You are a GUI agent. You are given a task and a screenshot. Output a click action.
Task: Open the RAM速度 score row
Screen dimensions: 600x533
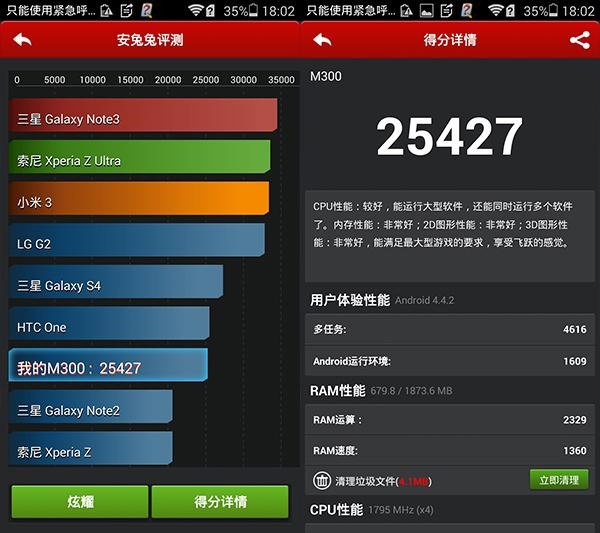pos(449,451)
